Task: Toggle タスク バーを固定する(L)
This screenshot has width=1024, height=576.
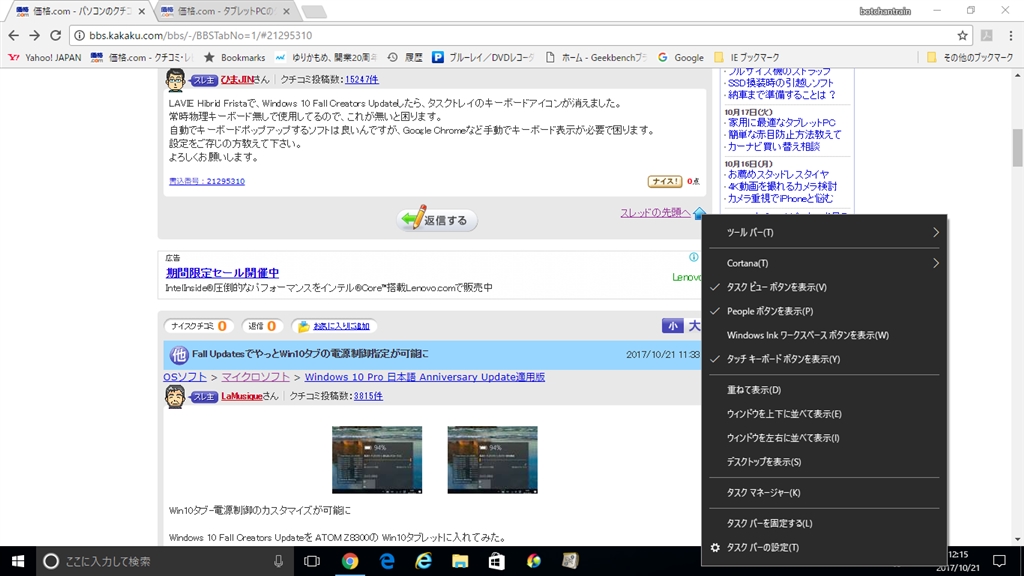Action: click(x=824, y=523)
